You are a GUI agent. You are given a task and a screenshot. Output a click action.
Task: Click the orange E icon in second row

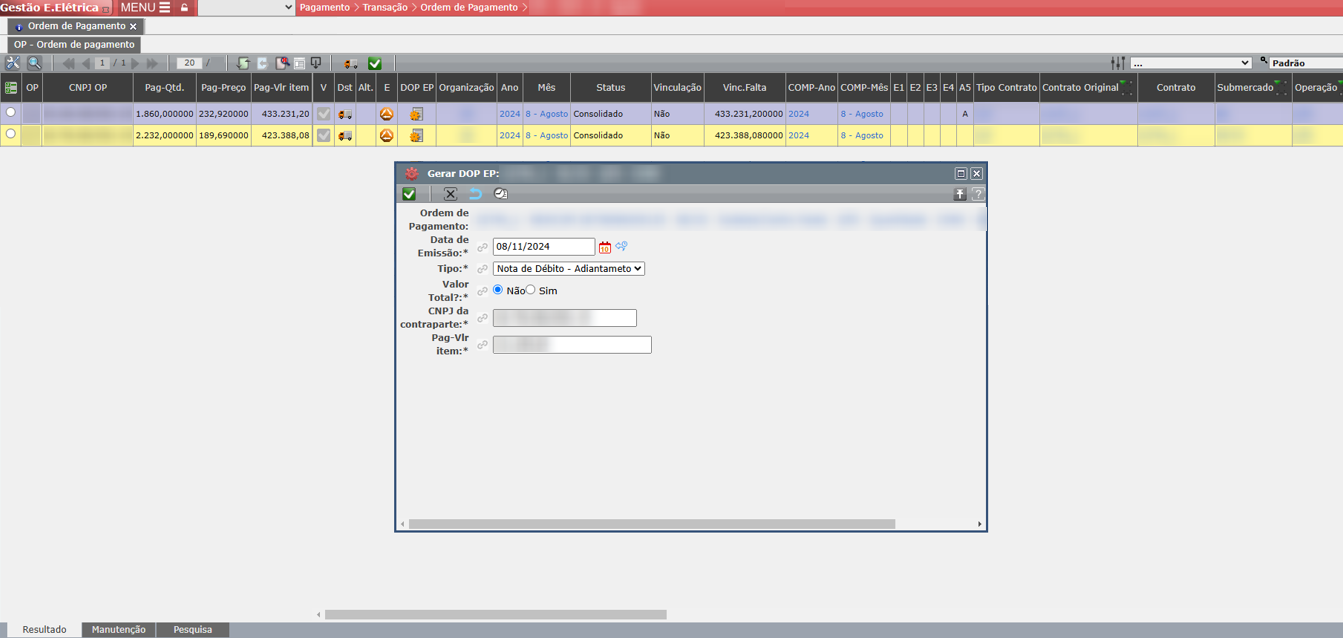(x=387, y=135)
